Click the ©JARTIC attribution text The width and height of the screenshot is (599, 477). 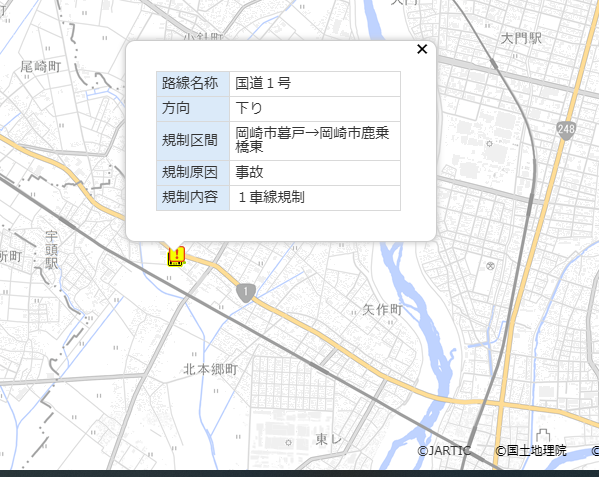coord(444,451)
